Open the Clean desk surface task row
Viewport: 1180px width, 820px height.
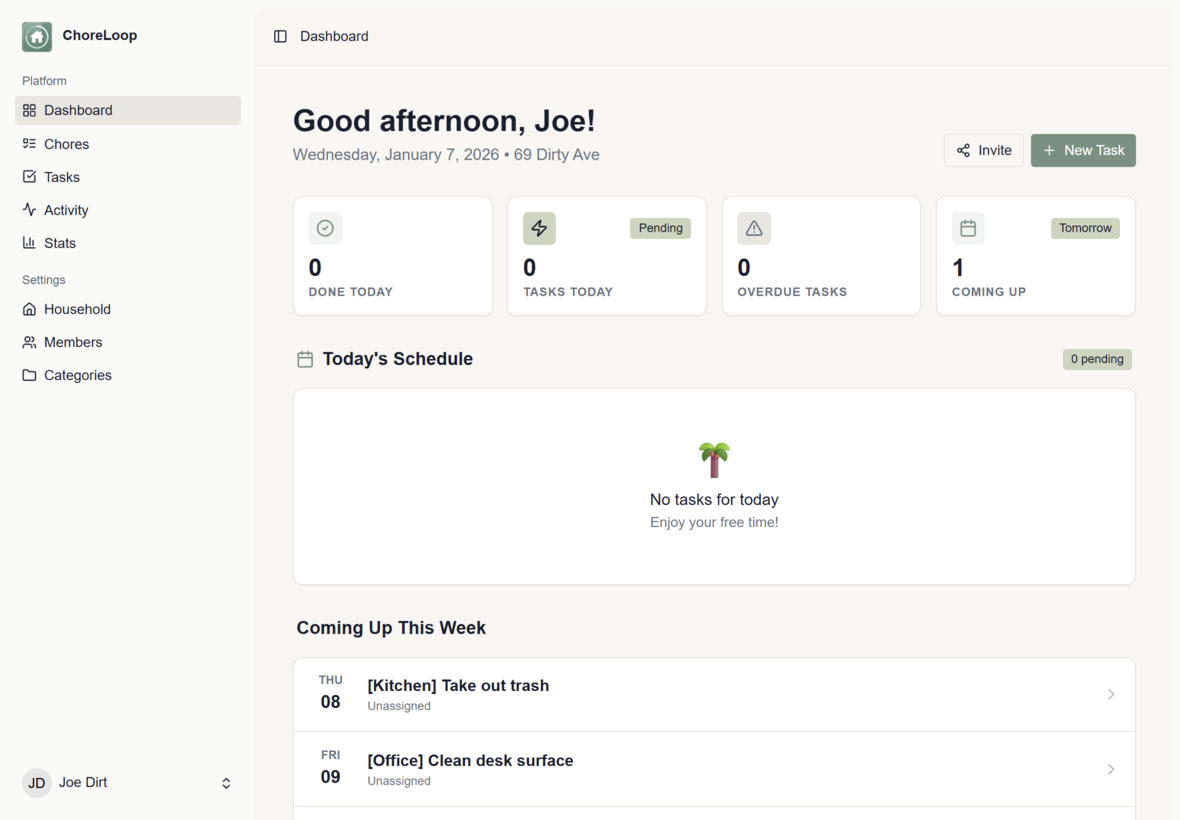714,769
